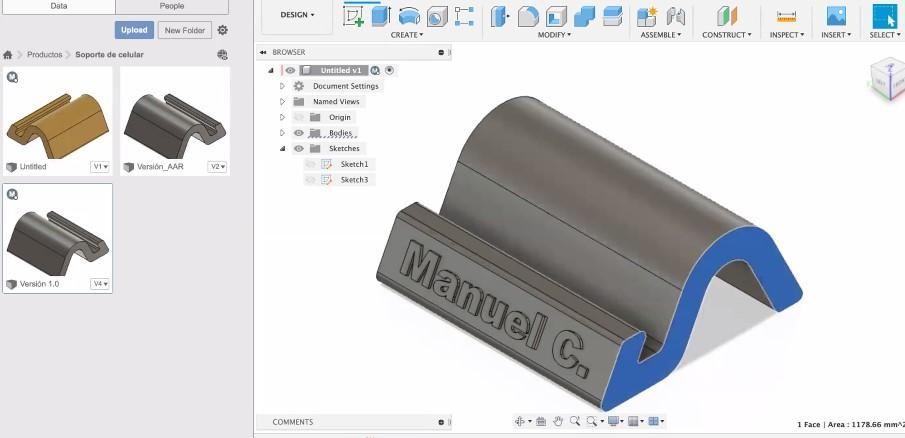Open the Rectangular Pattern tool
The height and width of the screenshot is (438, 905).
point(464,16)
